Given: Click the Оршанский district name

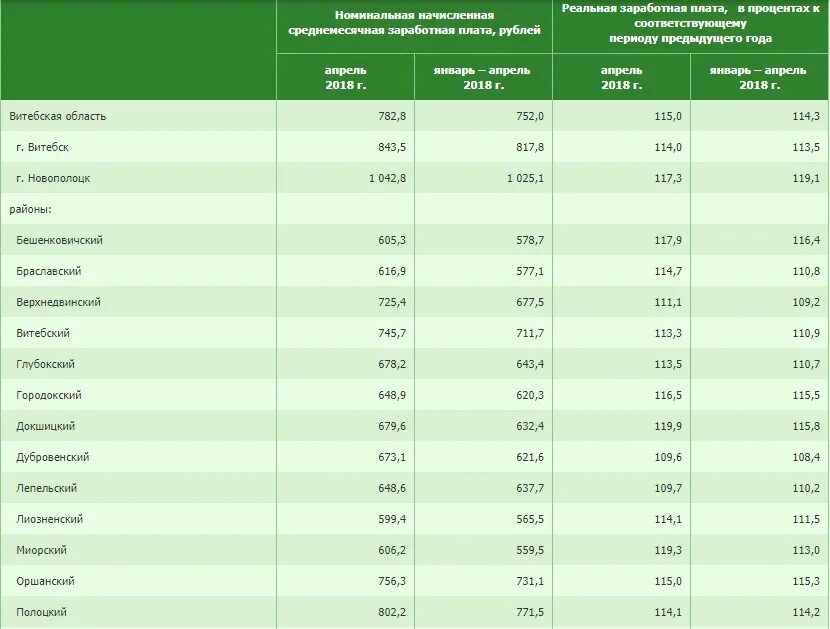Looking at the screenshot, I should [x=45, y=581].
